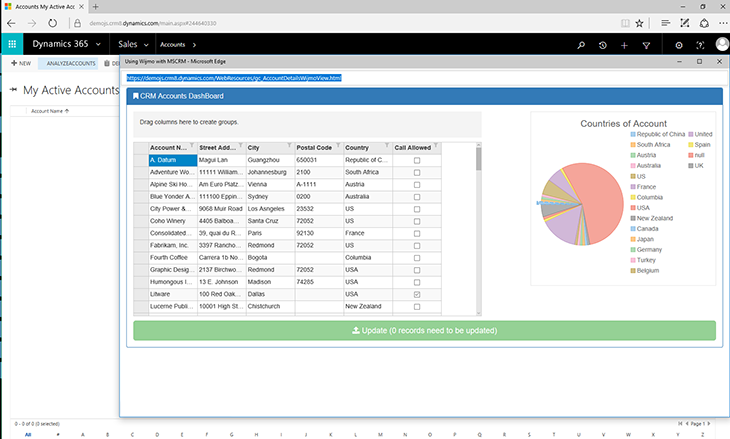The width and height of the screenshot is (730, 439).
Task: Filter accounts by letter A
Action: [83, 434]
